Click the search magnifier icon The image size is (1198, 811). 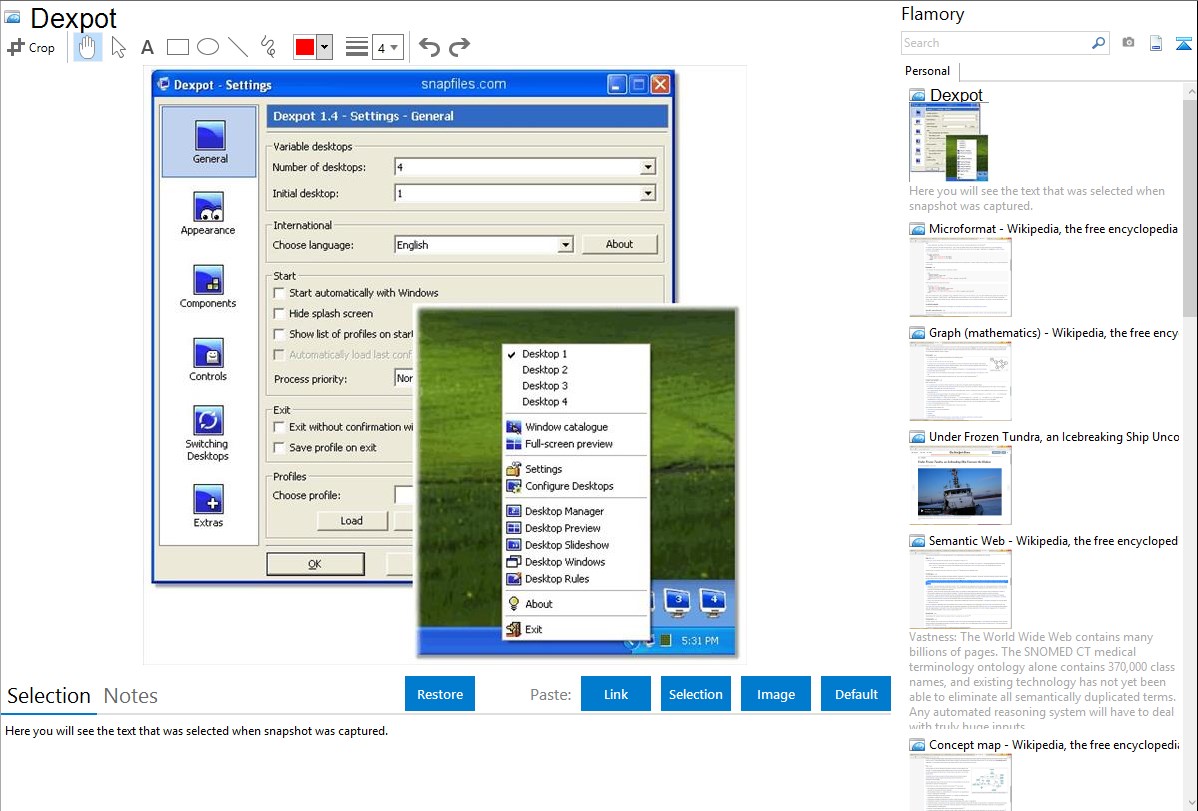1098,43
